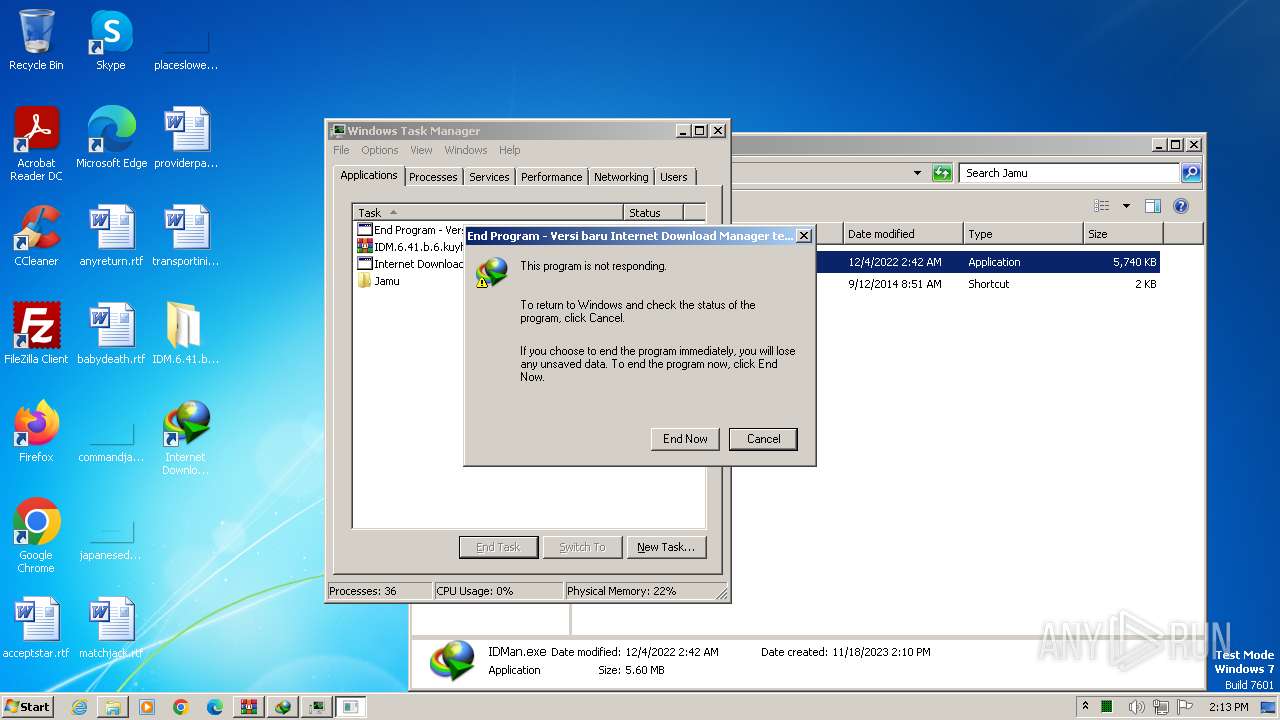Select the IDM.6.41.b.6 task row
1280x720 pixels.
(x=410, y=247)
